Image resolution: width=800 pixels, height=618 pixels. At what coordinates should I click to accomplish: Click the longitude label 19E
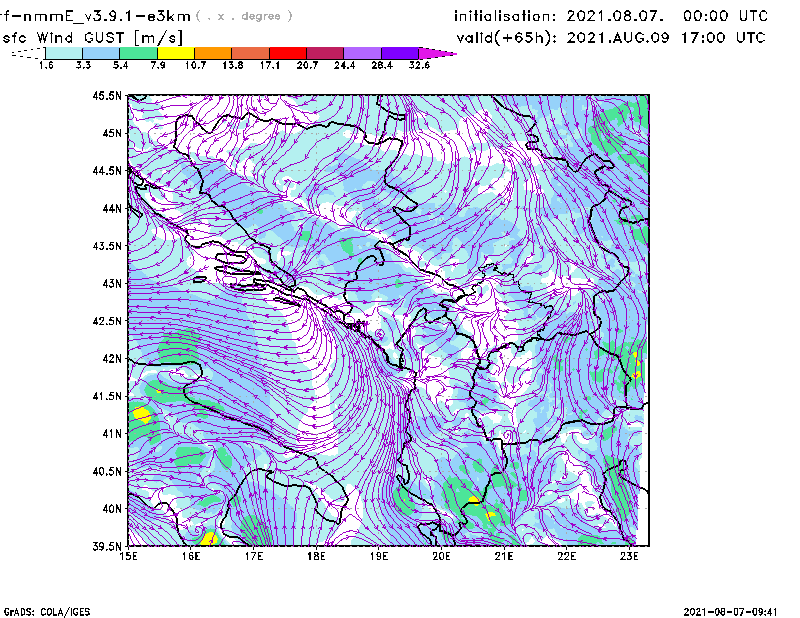tap(379, 556)
